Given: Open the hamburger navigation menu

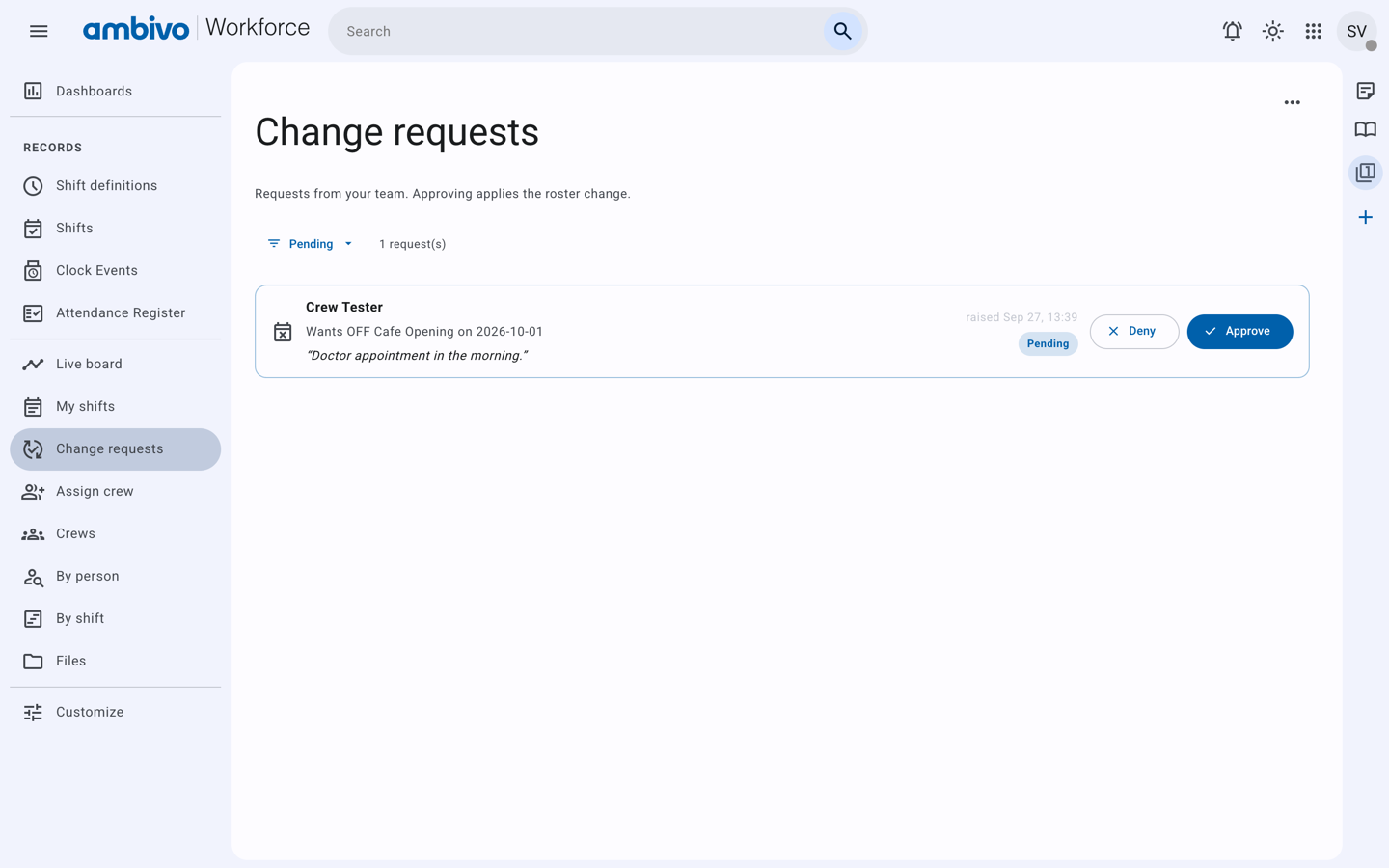Looking at the screenshot, I should click(x=39, y=31).
